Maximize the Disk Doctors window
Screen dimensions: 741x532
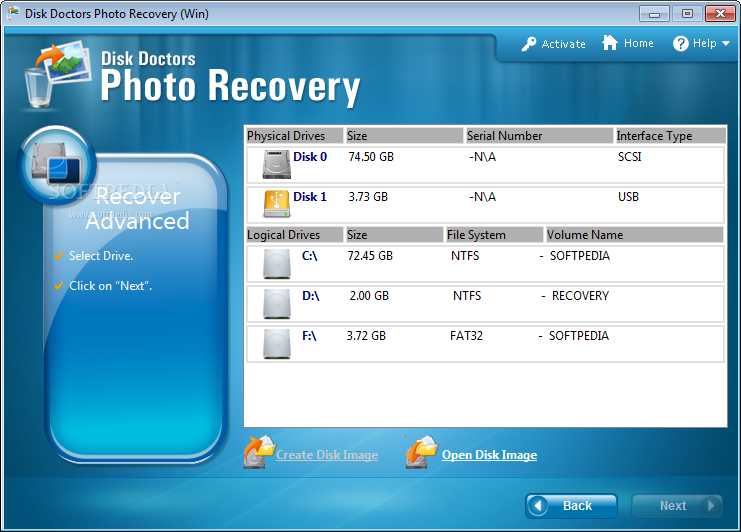pos(687,14)
